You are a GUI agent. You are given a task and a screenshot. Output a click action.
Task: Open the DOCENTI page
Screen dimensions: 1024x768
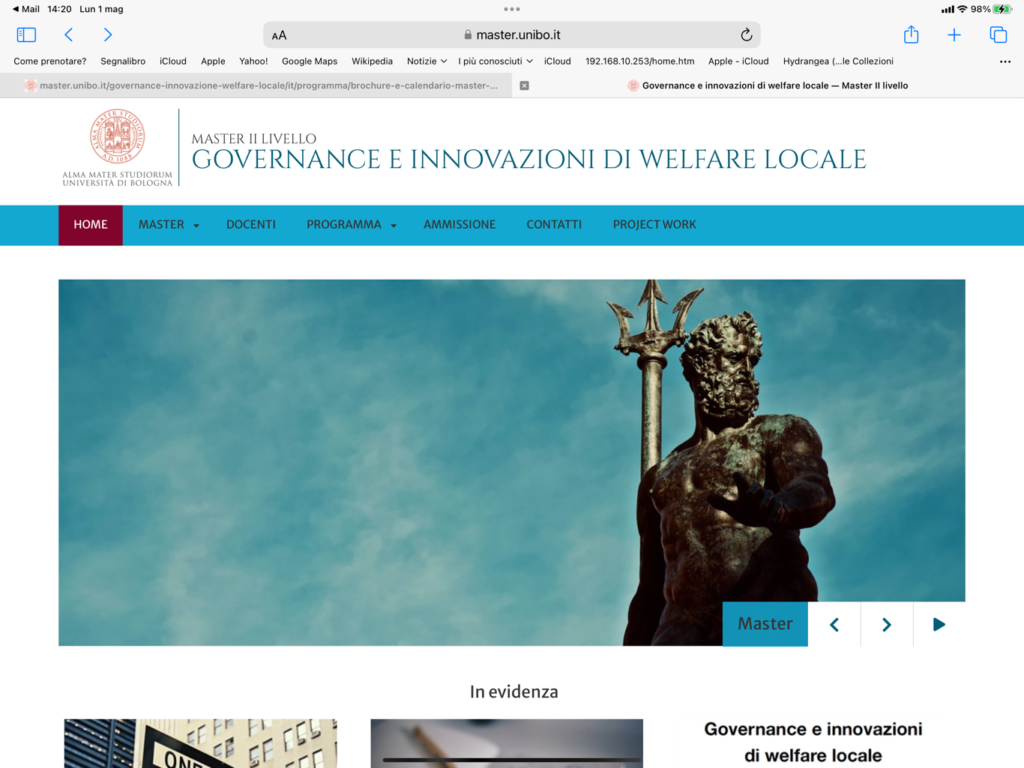pyautogui.click(x=251, y=225)
